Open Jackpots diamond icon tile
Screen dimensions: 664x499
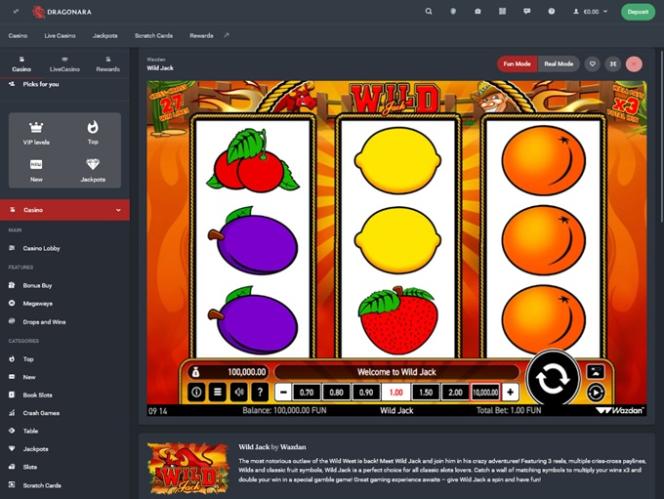(x=93, y=170)
